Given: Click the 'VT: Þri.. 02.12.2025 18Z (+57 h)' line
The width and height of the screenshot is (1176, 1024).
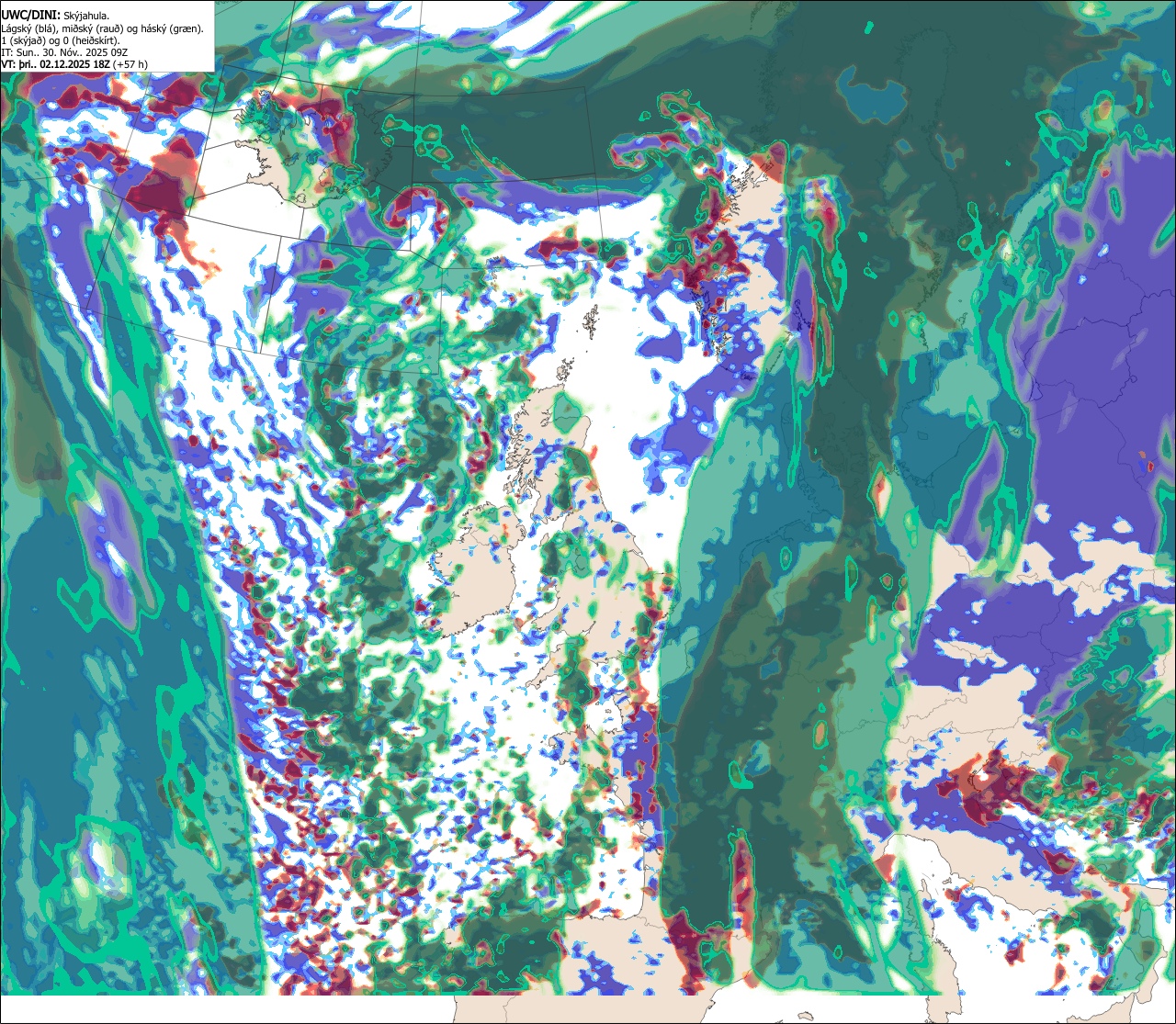Looking at the screenshot, I should 74,64.
